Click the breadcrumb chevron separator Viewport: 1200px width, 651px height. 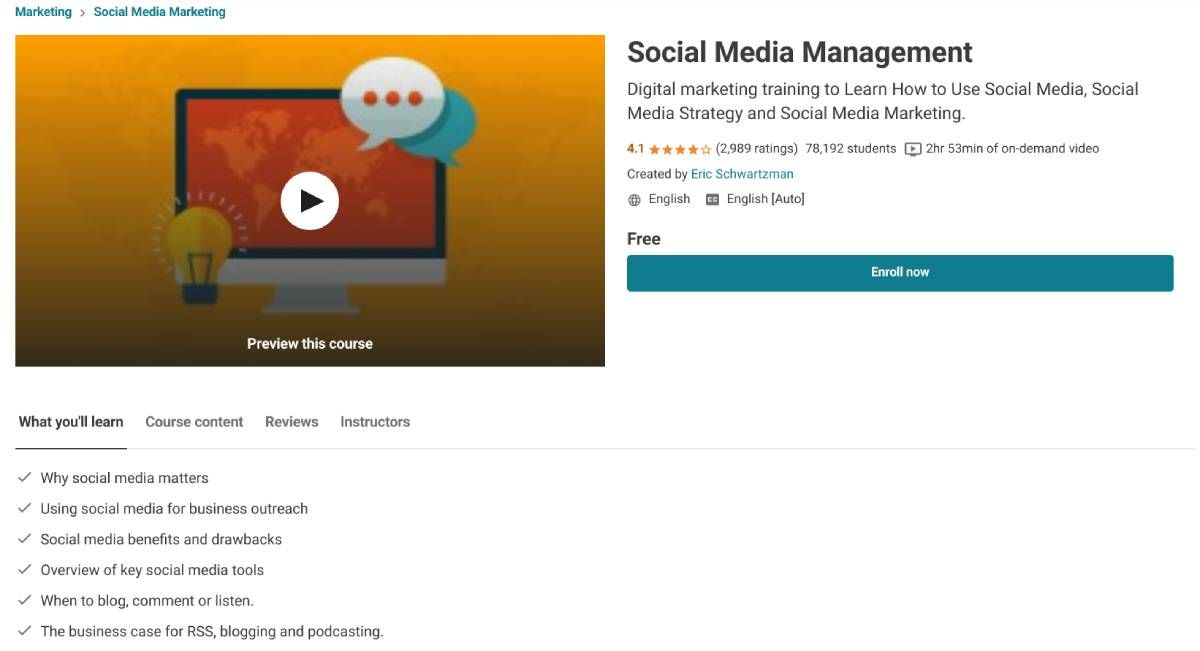pyautogui.click(x=83, y=13)
